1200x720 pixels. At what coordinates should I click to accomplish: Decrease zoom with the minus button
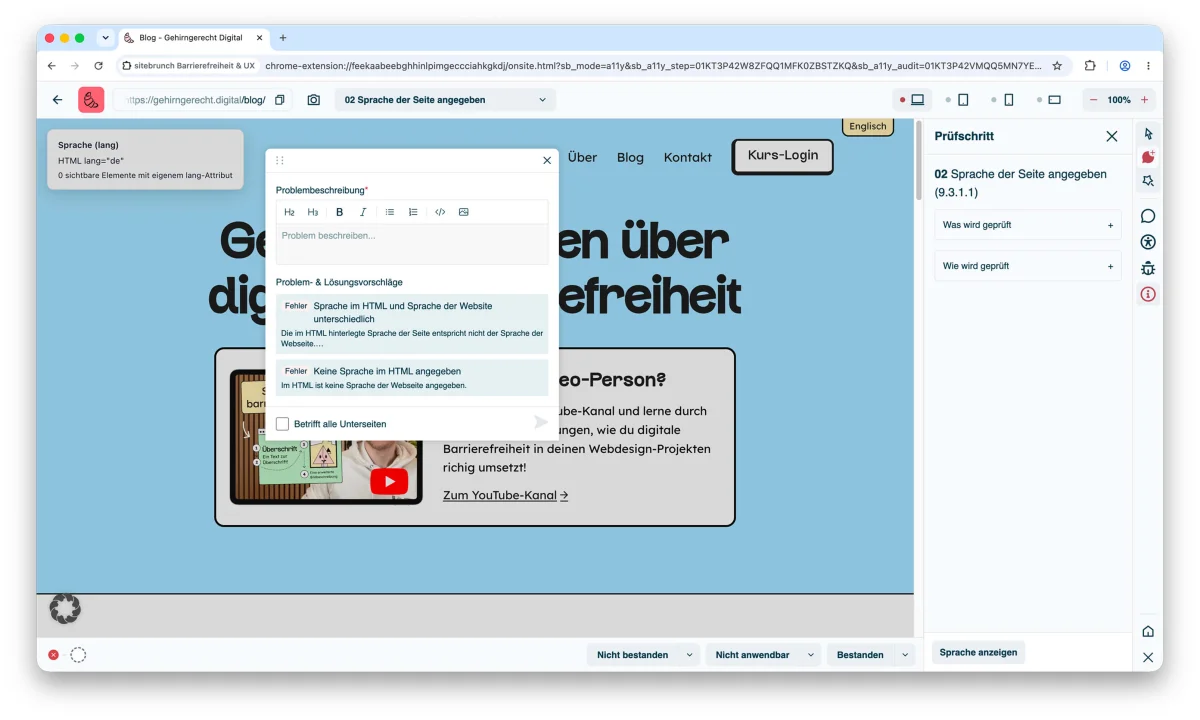1093,100
